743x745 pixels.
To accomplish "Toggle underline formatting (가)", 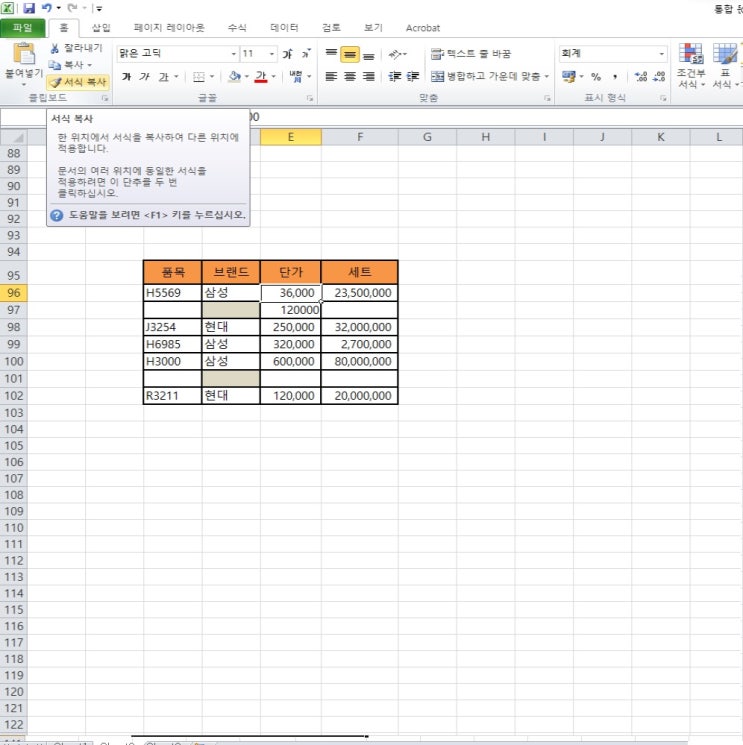I will [163, 76].
